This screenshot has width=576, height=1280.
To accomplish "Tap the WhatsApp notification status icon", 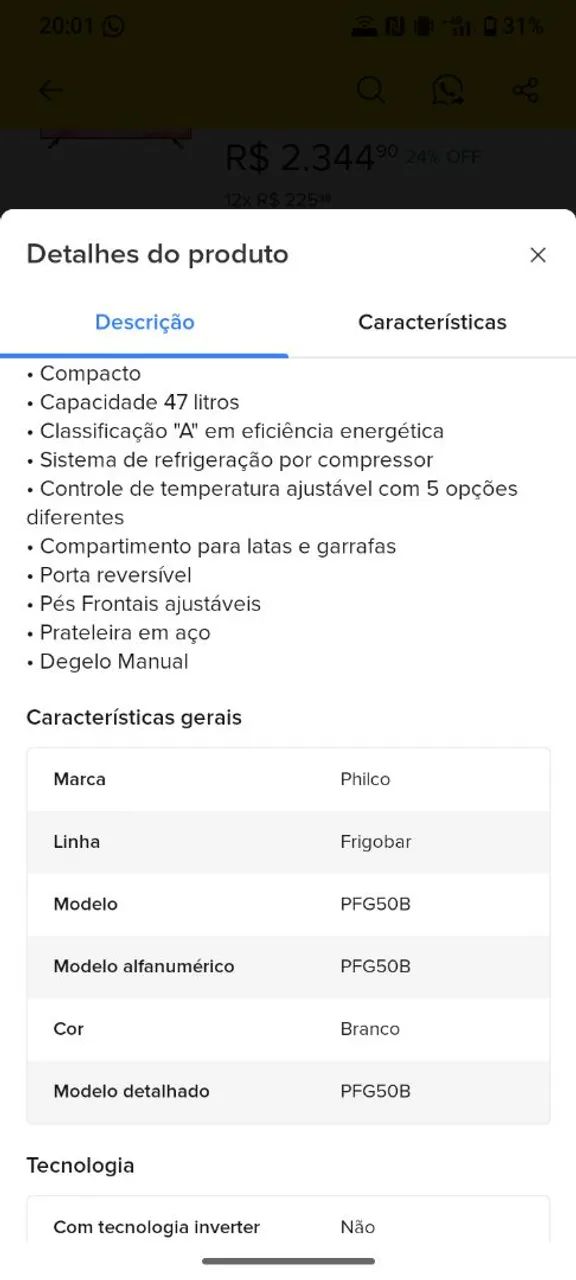I will tap(113, 26).
